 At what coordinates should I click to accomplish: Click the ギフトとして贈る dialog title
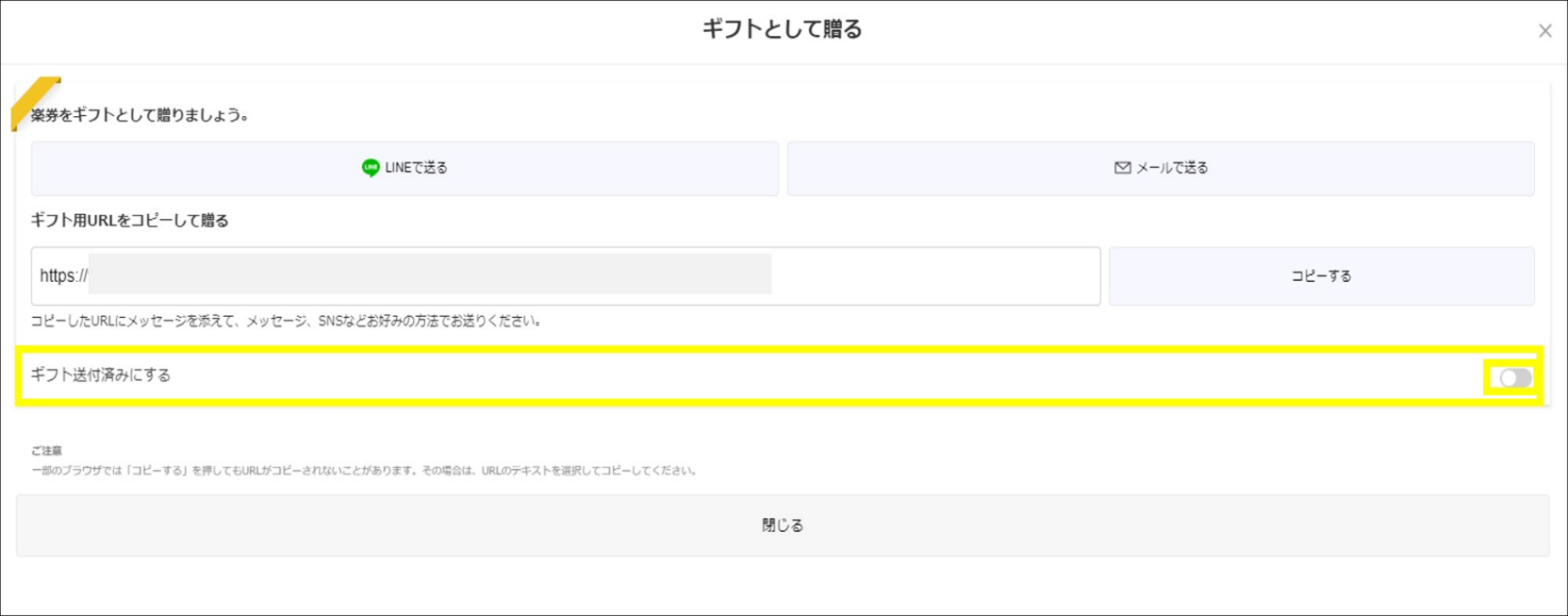[x=781, y=29]
